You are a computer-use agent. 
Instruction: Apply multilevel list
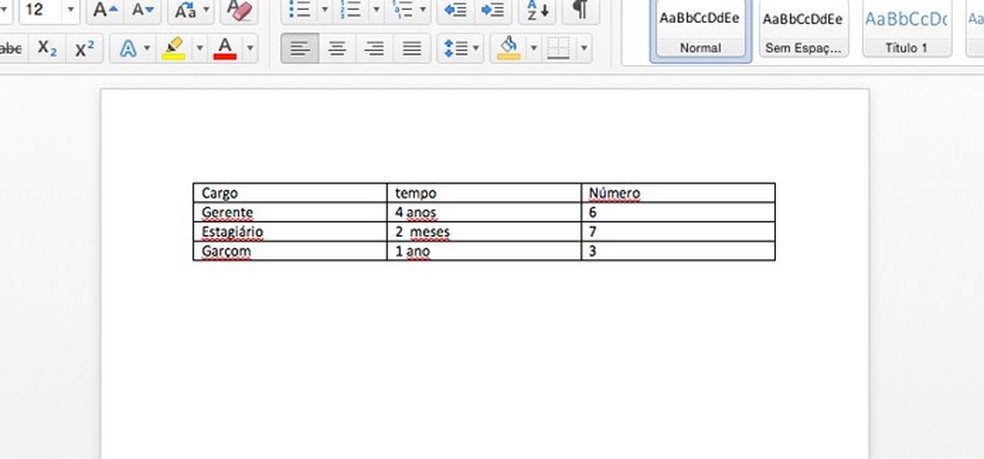coord(400,11)
